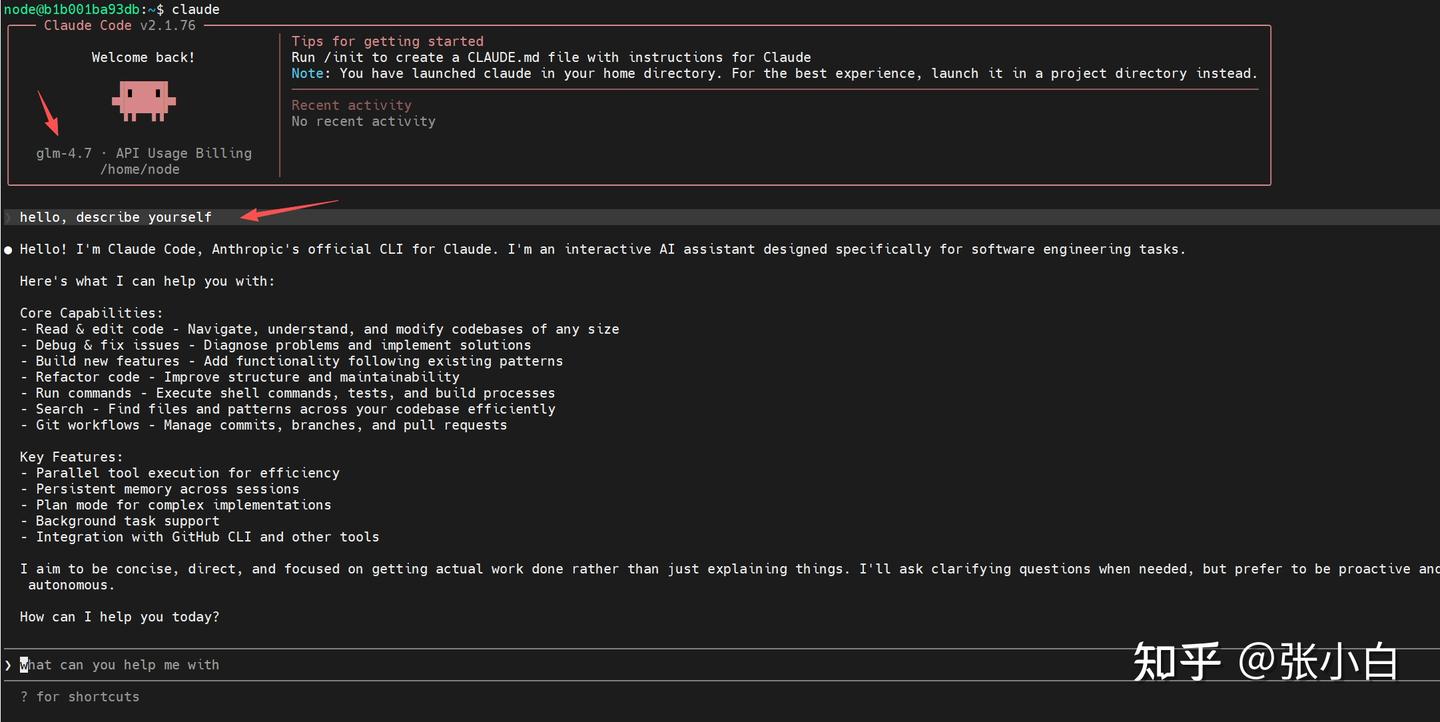Click the prompt chevron beside the input line
Screen dimensions: 1440x722
(8, 665)
